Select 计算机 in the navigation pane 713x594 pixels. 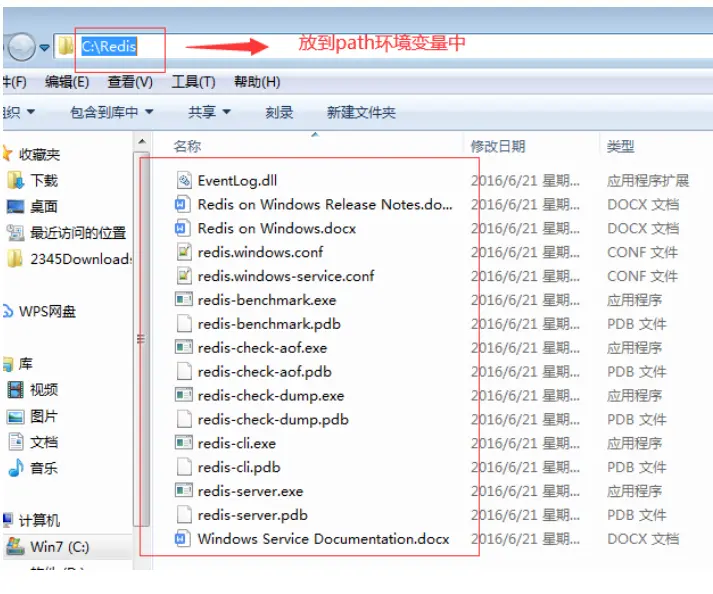[39, 520]
